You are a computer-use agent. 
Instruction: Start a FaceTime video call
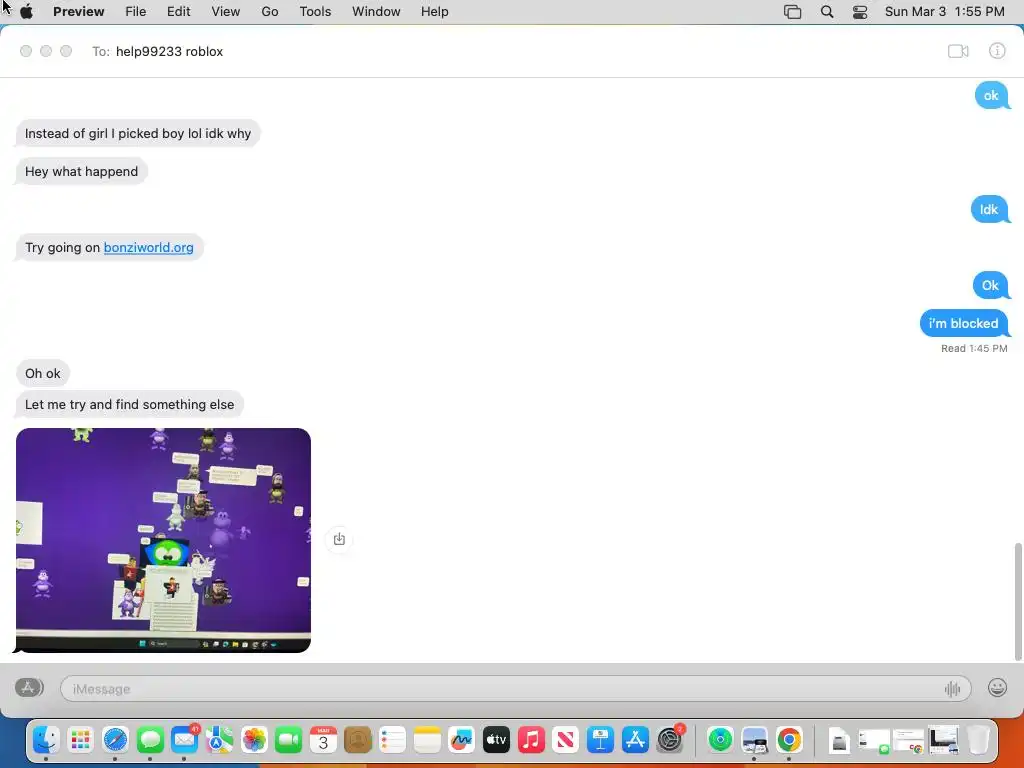958,51
